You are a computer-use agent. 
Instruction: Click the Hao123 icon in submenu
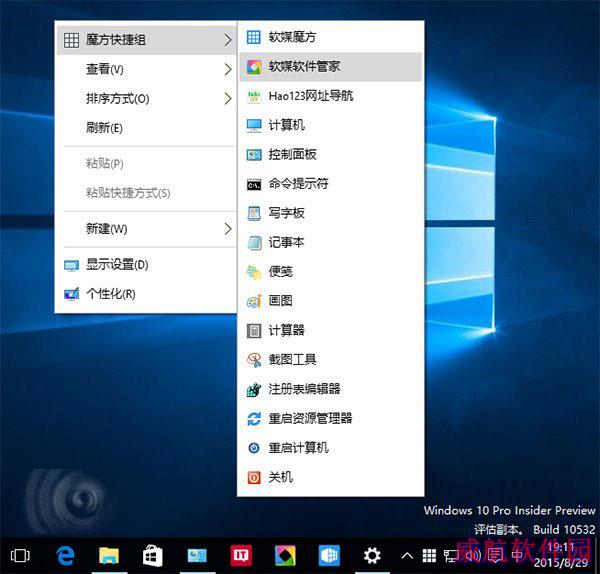254,96
